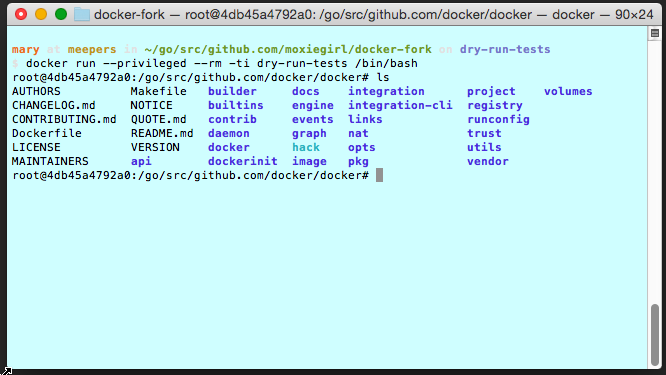666x375 pixels.
Task: Click the integration-cli directory name
Action: (400, 105)
